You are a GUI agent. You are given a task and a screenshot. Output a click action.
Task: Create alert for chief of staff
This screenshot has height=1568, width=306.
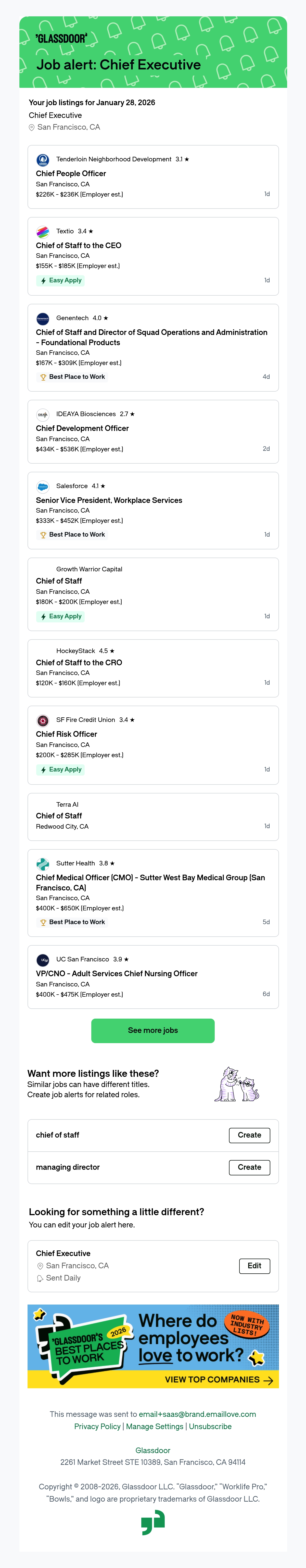(x=249, y=1135)
